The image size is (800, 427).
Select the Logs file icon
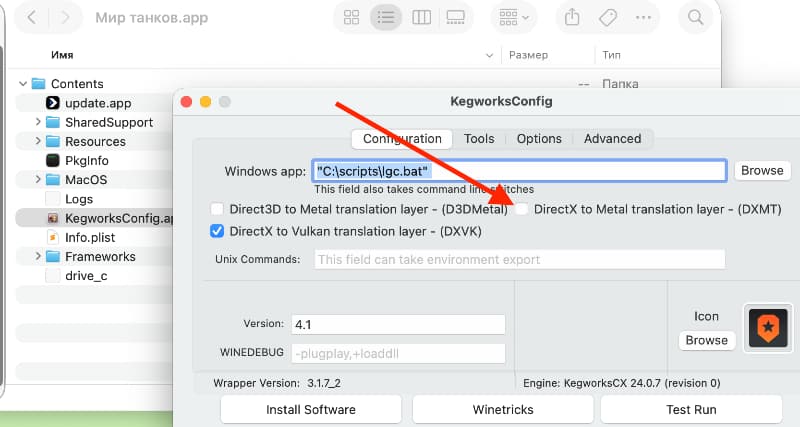click(x=53, y=199)
